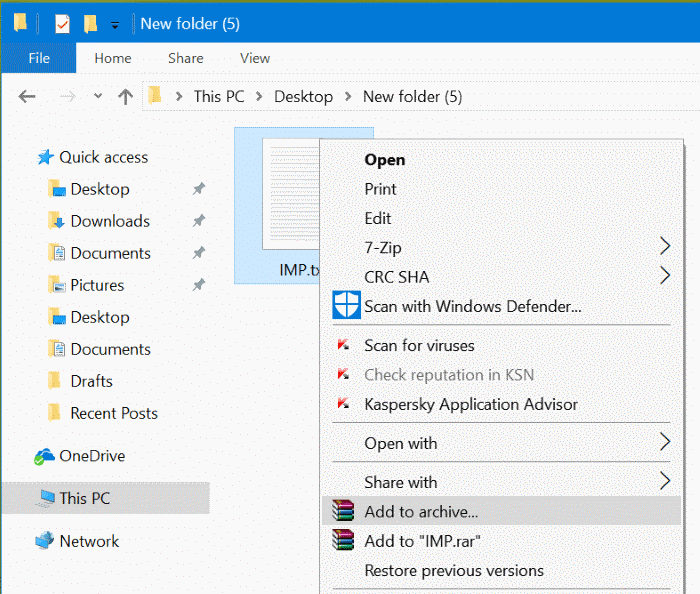The width and height of the screenshot is (700, 594).
Task: Click Desktop in the address bar
Action: [x=304, y=96]
